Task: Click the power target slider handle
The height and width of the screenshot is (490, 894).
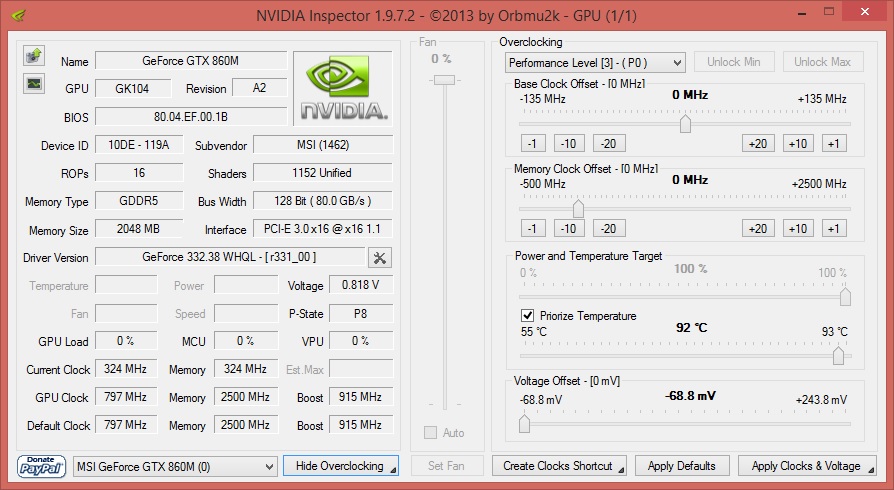Action: 845,297
